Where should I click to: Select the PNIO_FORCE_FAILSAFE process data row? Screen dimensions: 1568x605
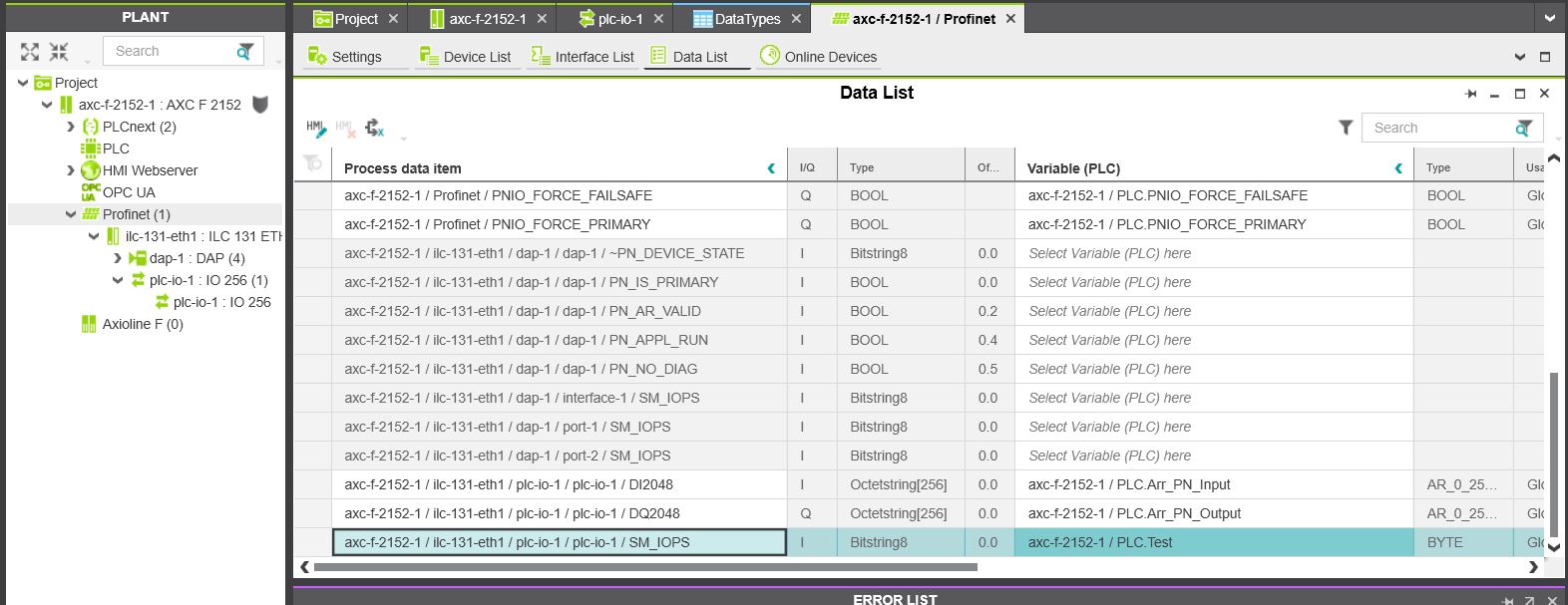point(560,195)
